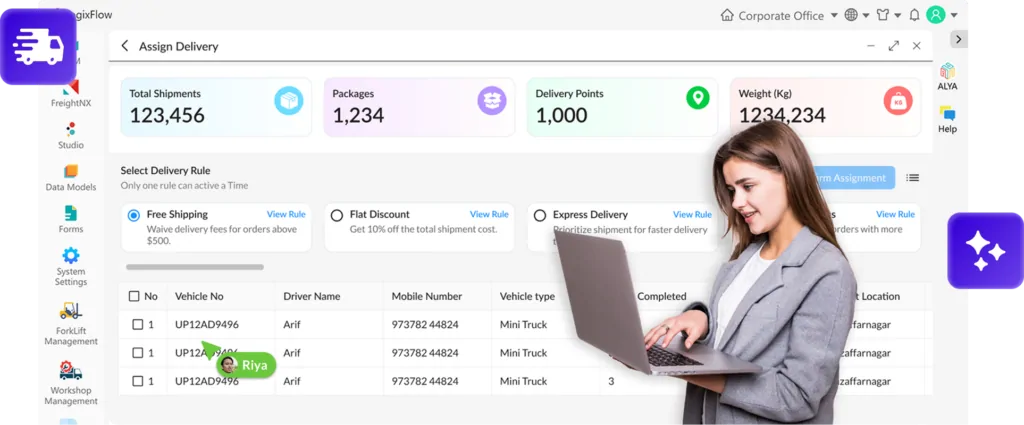Open the list view options icon
1024x425 pixels.
tap(912, 178)
